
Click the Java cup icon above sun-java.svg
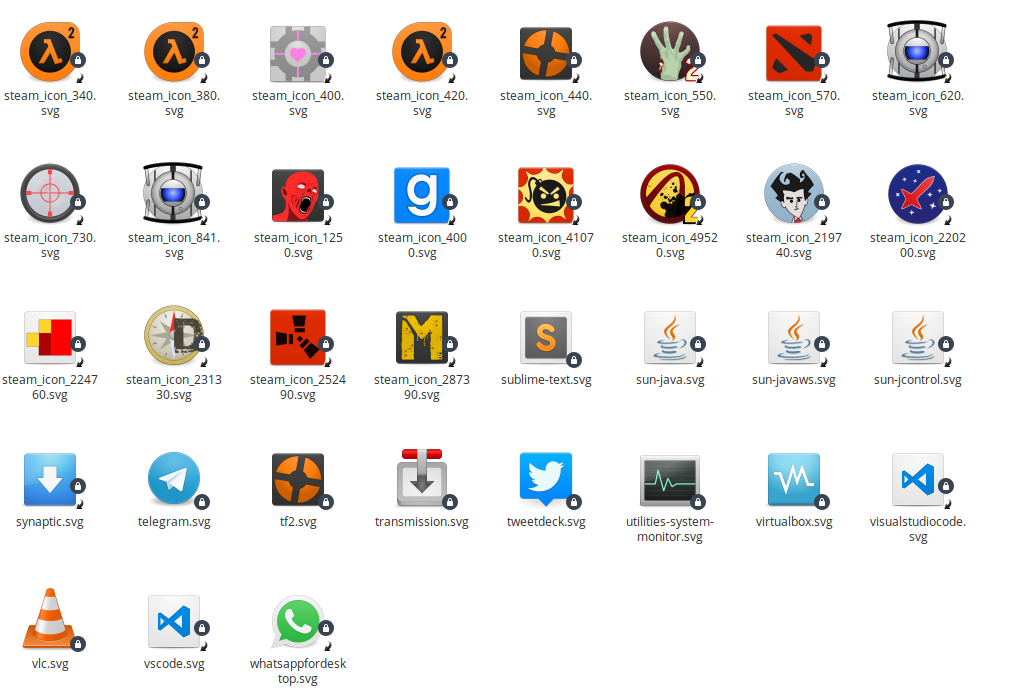tap(670, 337)
